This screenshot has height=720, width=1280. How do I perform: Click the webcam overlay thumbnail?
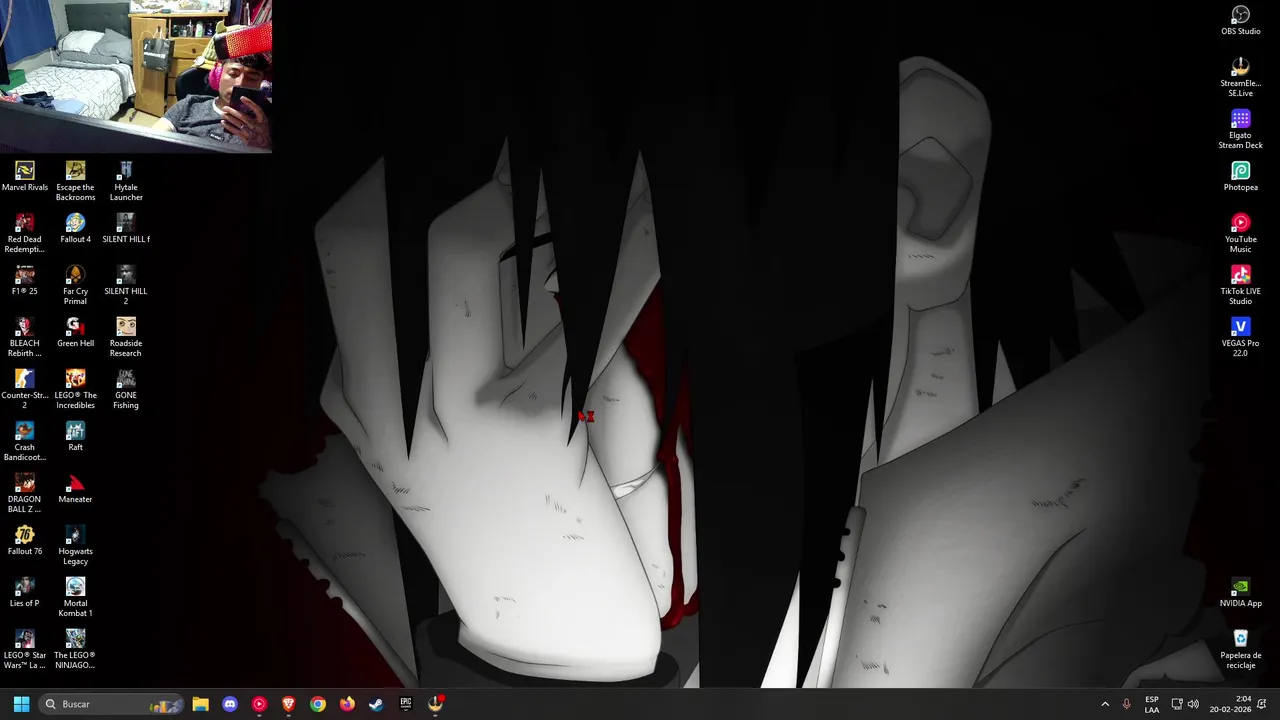click(x=136, y=76)
